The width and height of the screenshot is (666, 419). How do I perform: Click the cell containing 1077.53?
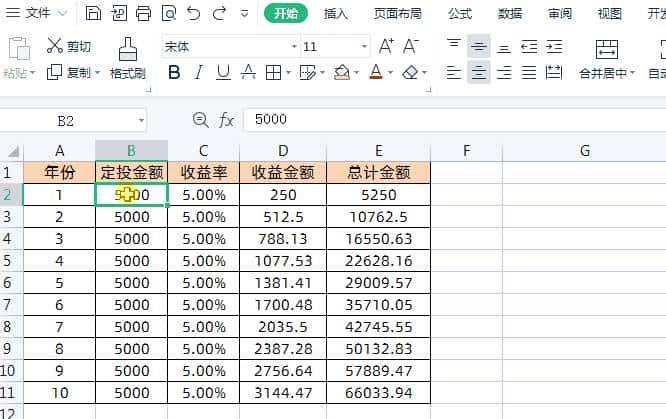point(283,260)
